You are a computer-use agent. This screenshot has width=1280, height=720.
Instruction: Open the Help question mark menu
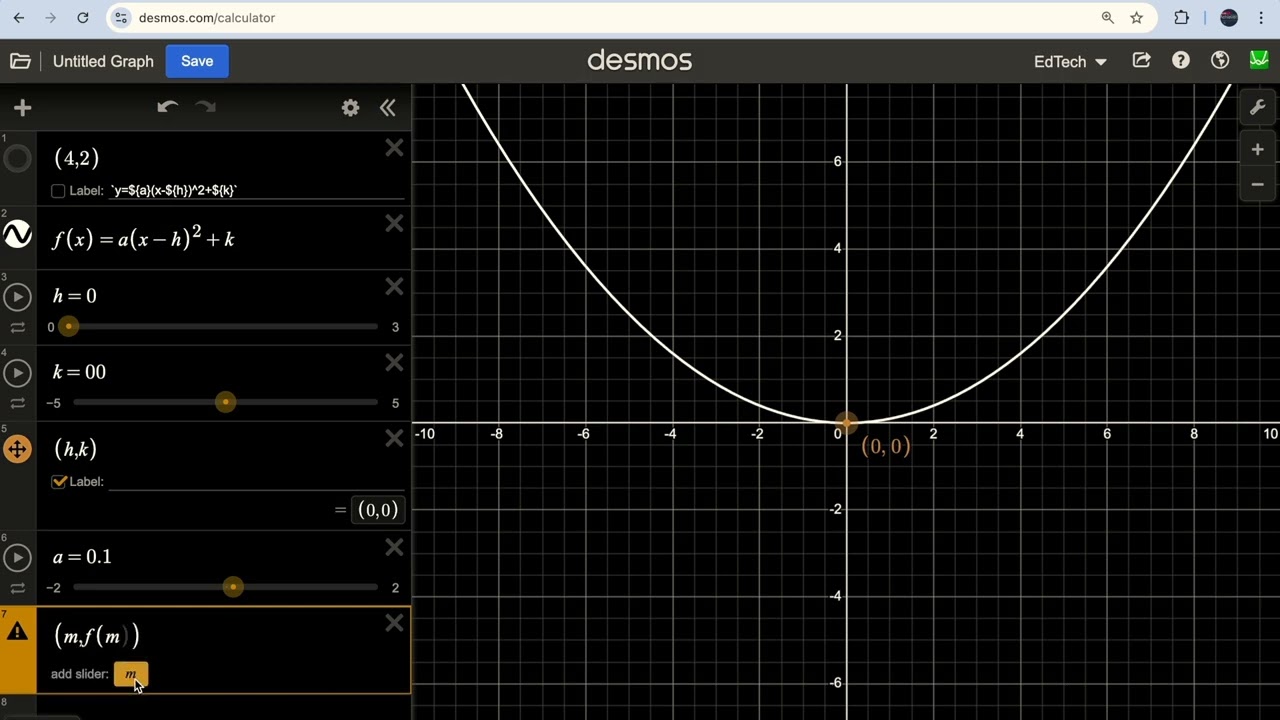point(1181,61)
